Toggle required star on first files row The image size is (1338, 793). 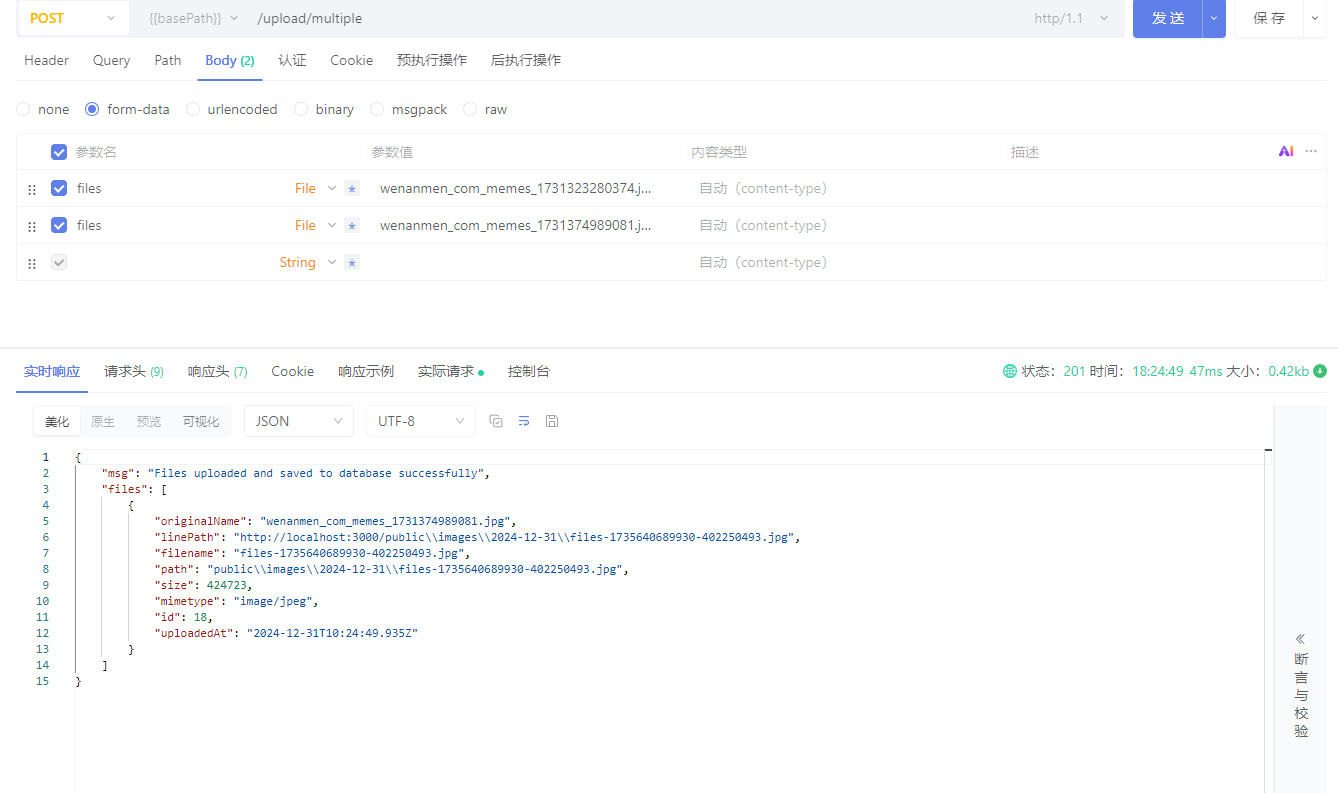(352, 188)
